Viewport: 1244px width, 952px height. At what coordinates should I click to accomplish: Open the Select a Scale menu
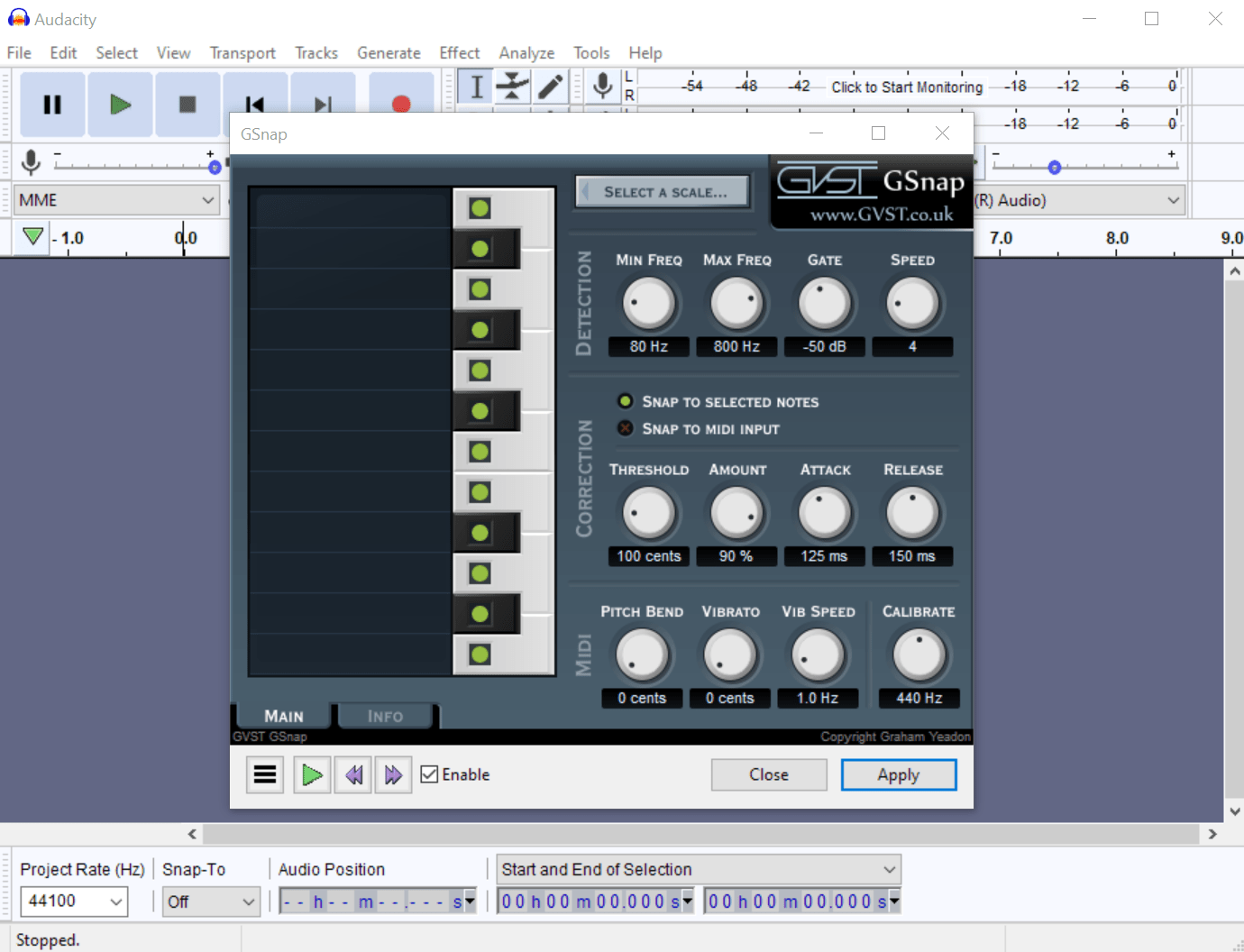click(663, 192)
